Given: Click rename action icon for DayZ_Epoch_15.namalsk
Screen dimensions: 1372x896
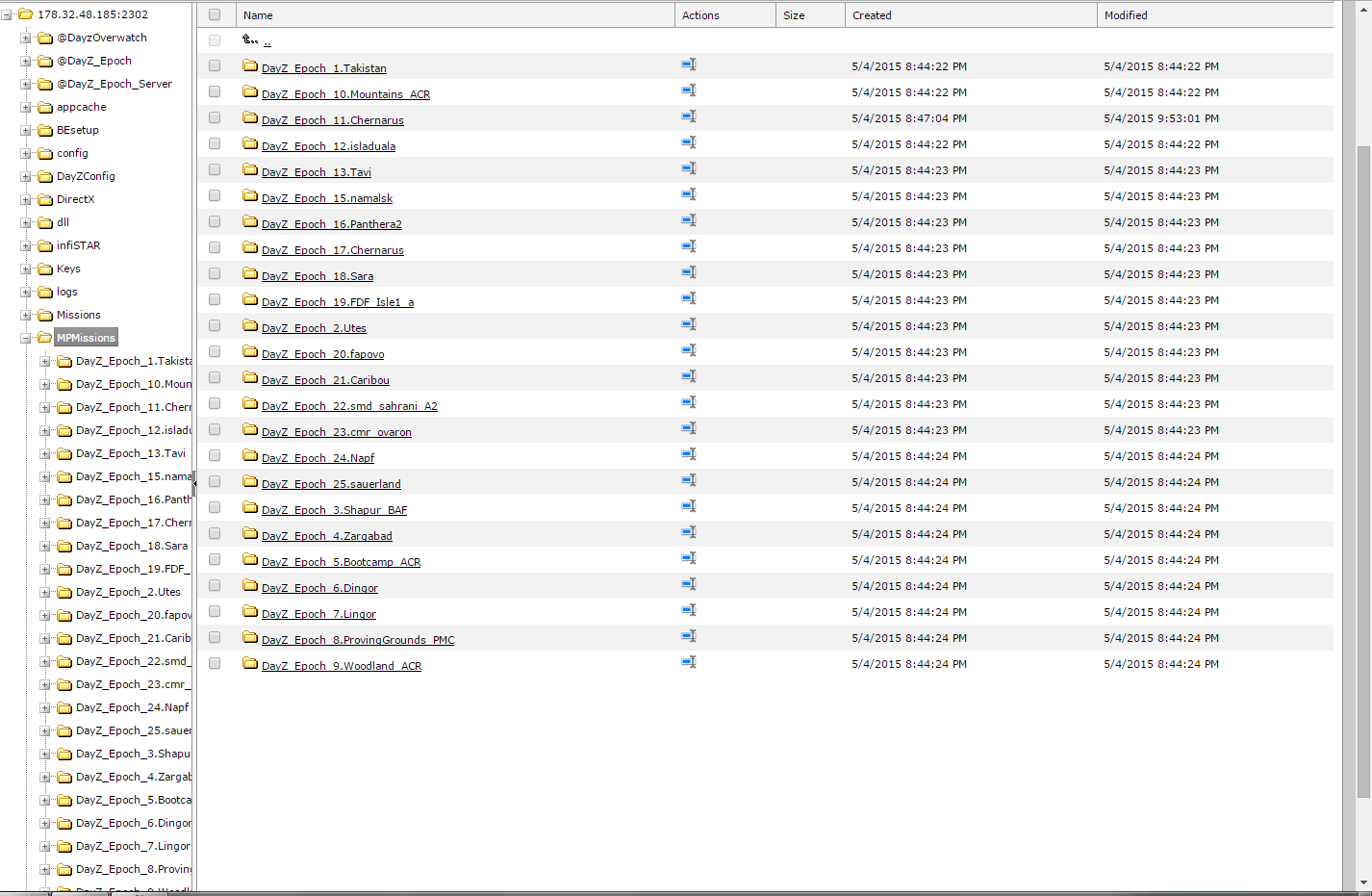Looking at the screenshot, I should tap(689, 194).
